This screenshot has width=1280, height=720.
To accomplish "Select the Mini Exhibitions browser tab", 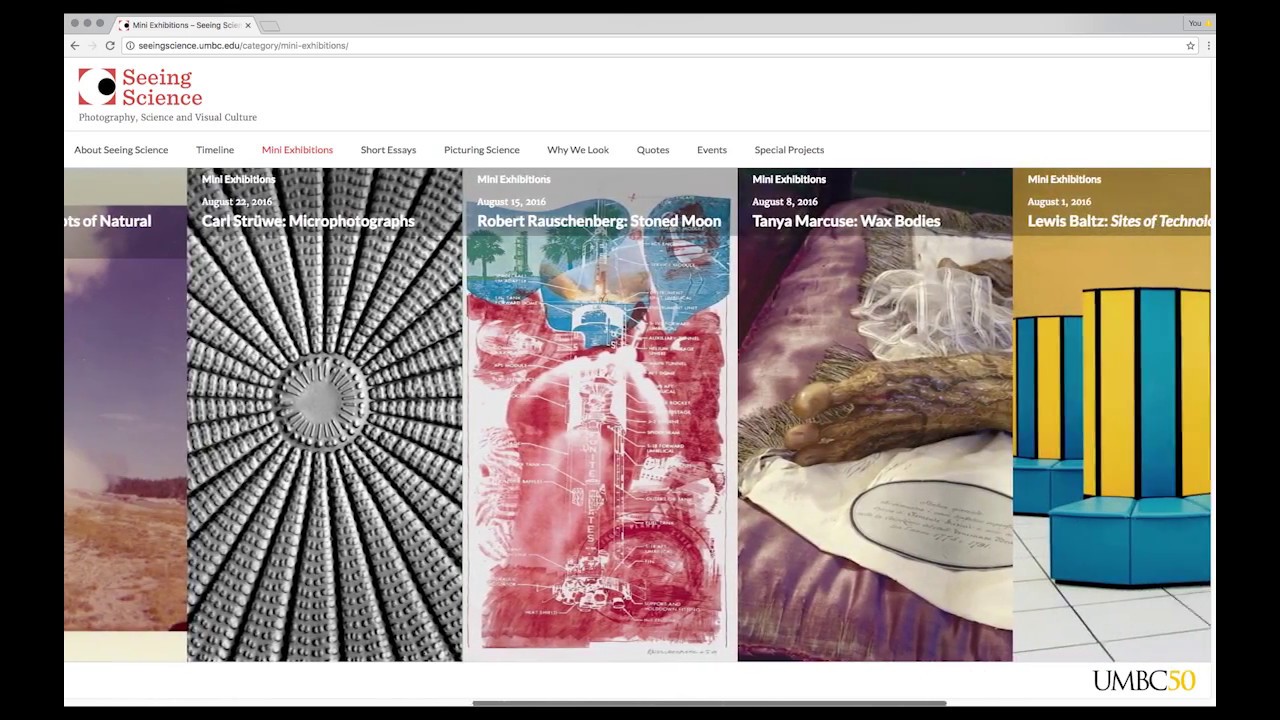I will tap(185, 25).
